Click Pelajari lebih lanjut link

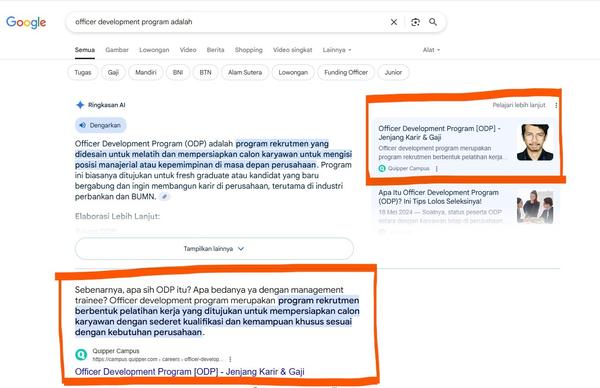(519, 105)
